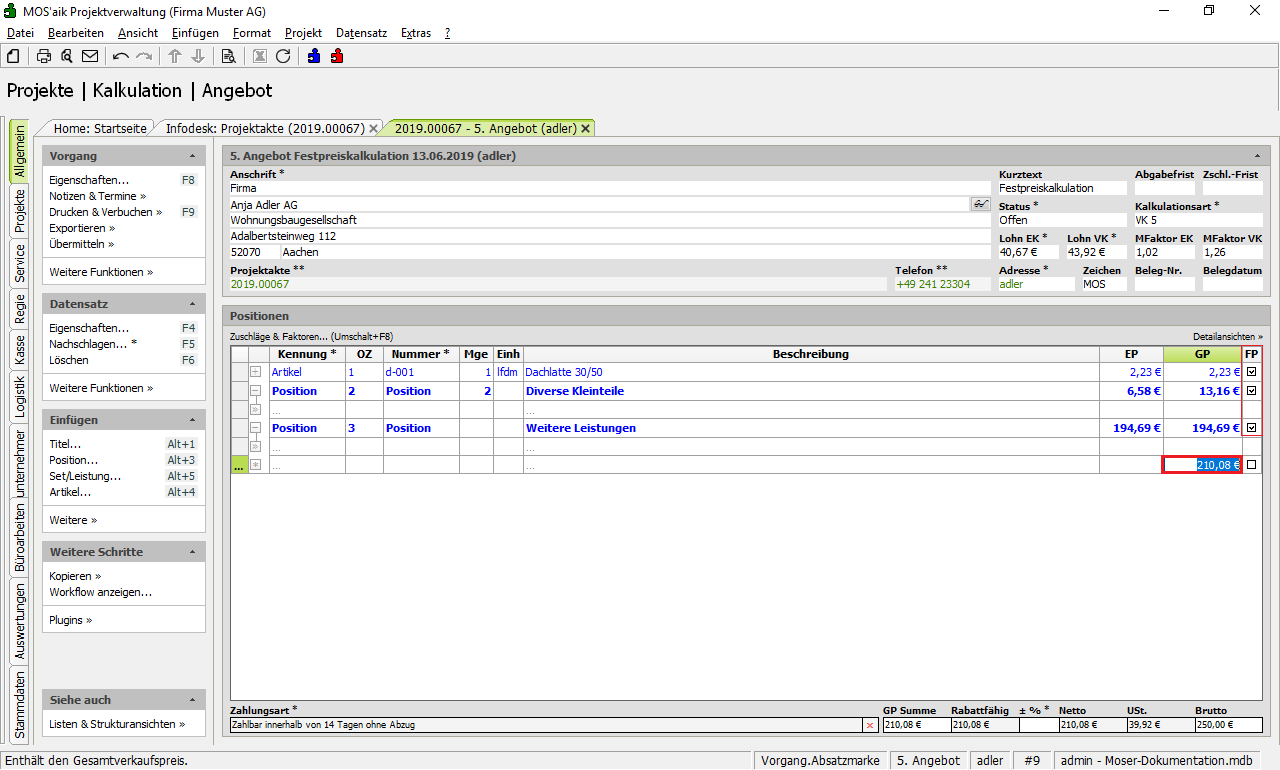Click the new document icon in the toolbar
Image resolution: width=1280 pixels, height=770 pixels.
coord(13,56)
